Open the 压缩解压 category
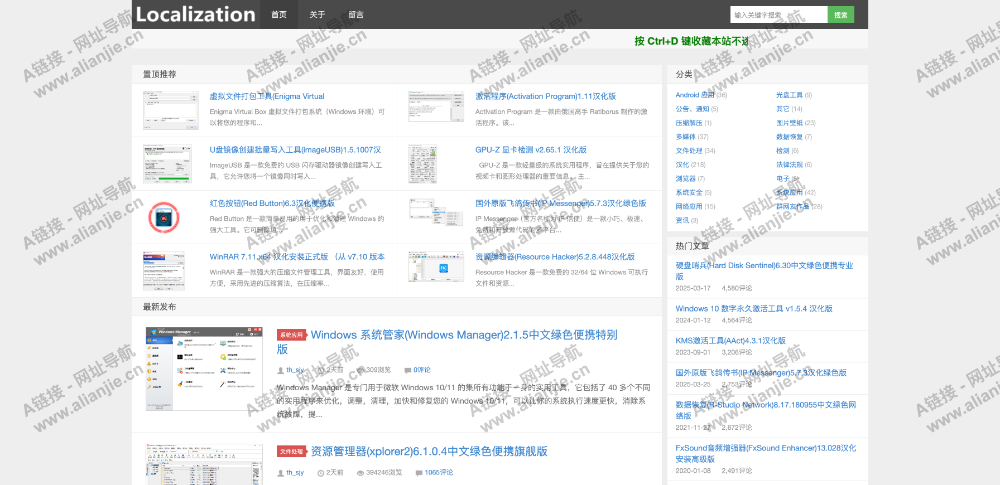The image size is (1000, 485). [689, 123]
